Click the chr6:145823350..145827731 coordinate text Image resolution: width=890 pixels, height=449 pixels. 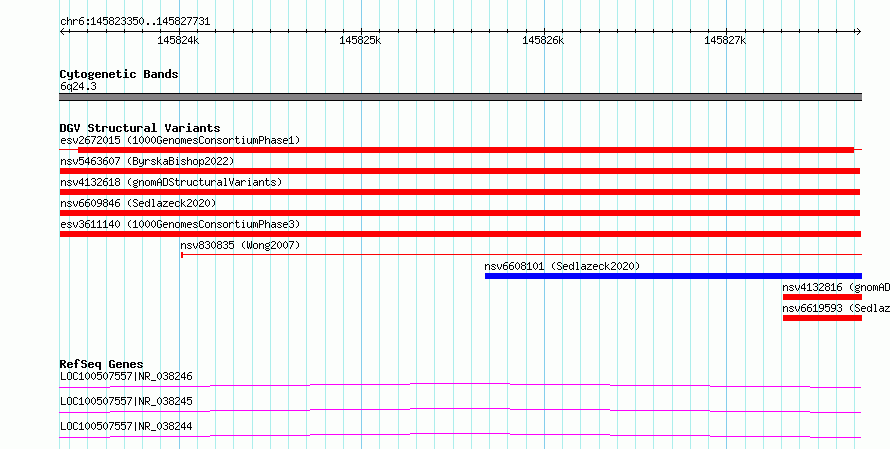click(x=135, y=22)
